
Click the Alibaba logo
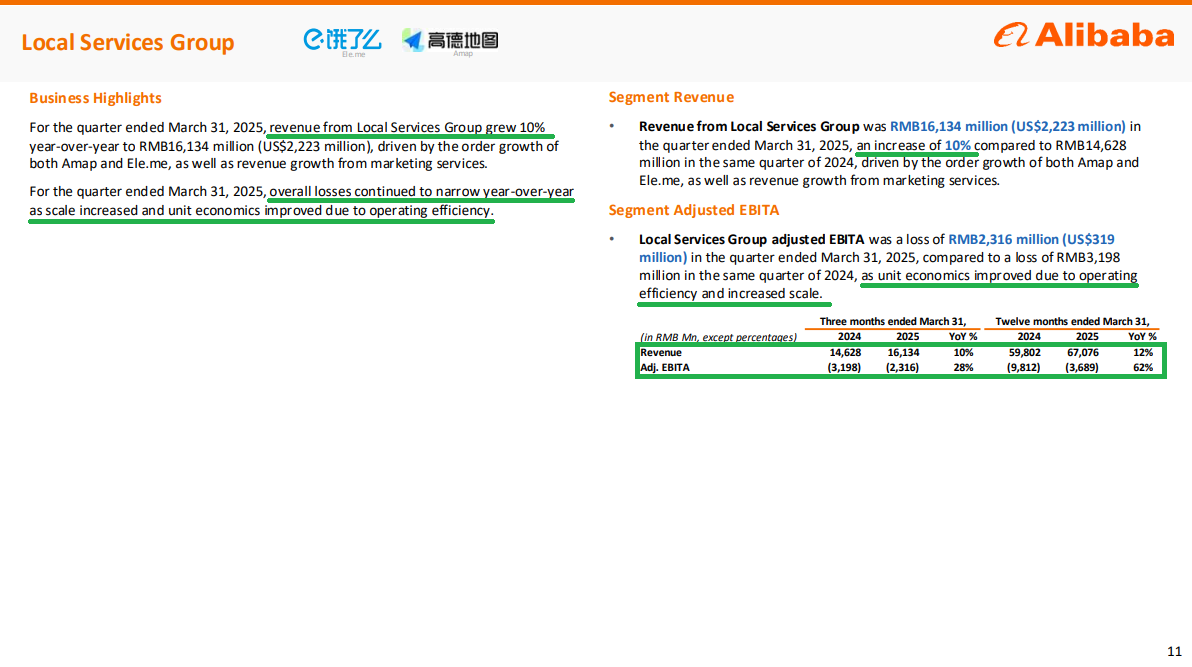pos(1084,35)
